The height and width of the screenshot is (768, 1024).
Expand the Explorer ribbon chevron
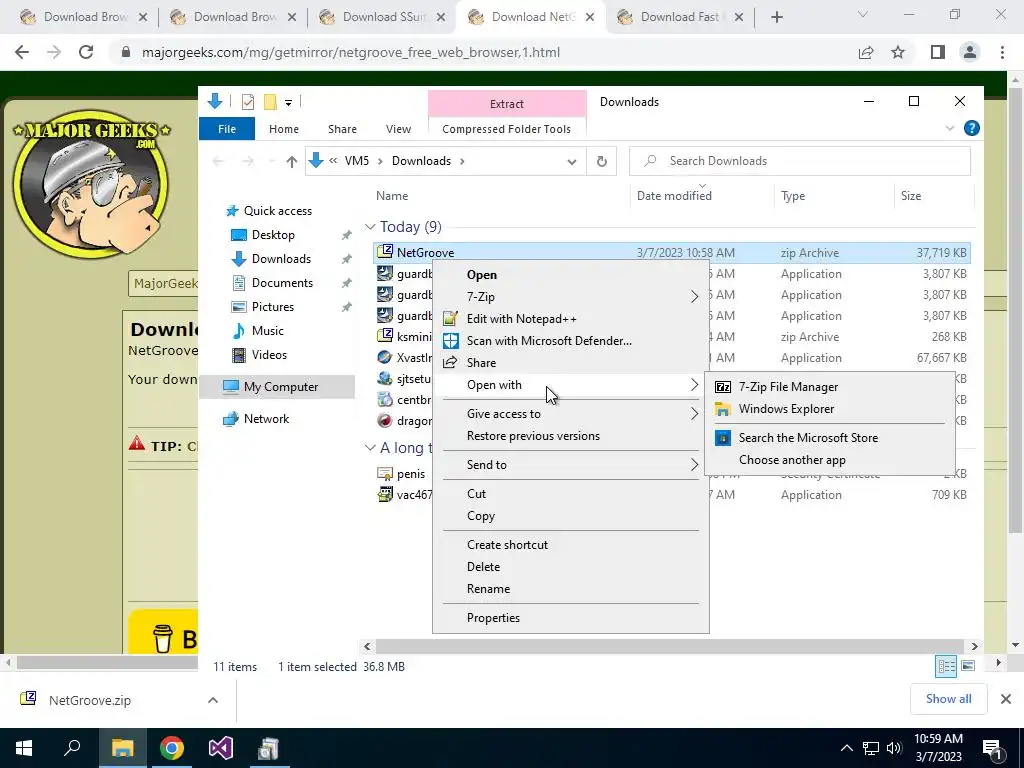pos(950,129)
